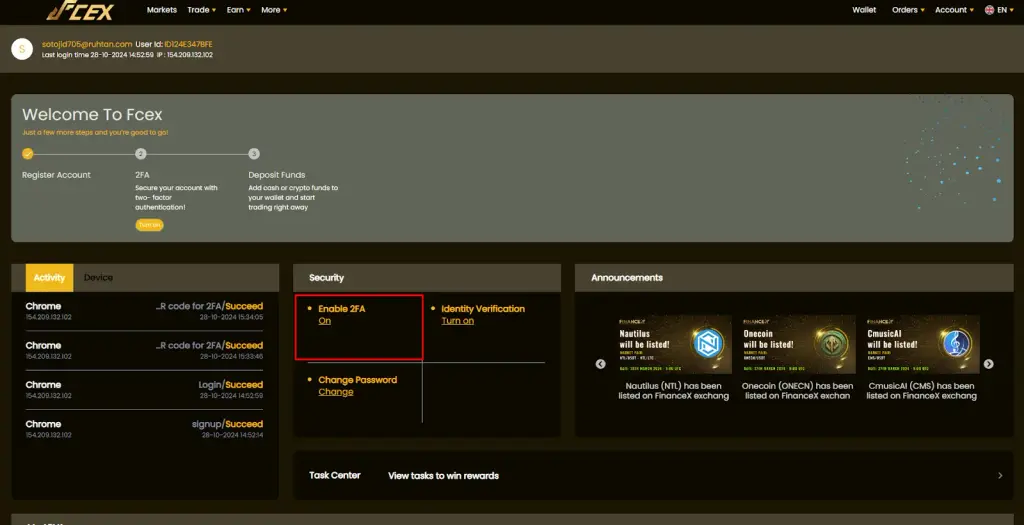The height and width of the screenshot is (525, 1024).
Task: Click the Announcements panel header
Action: tap(794, 278)
